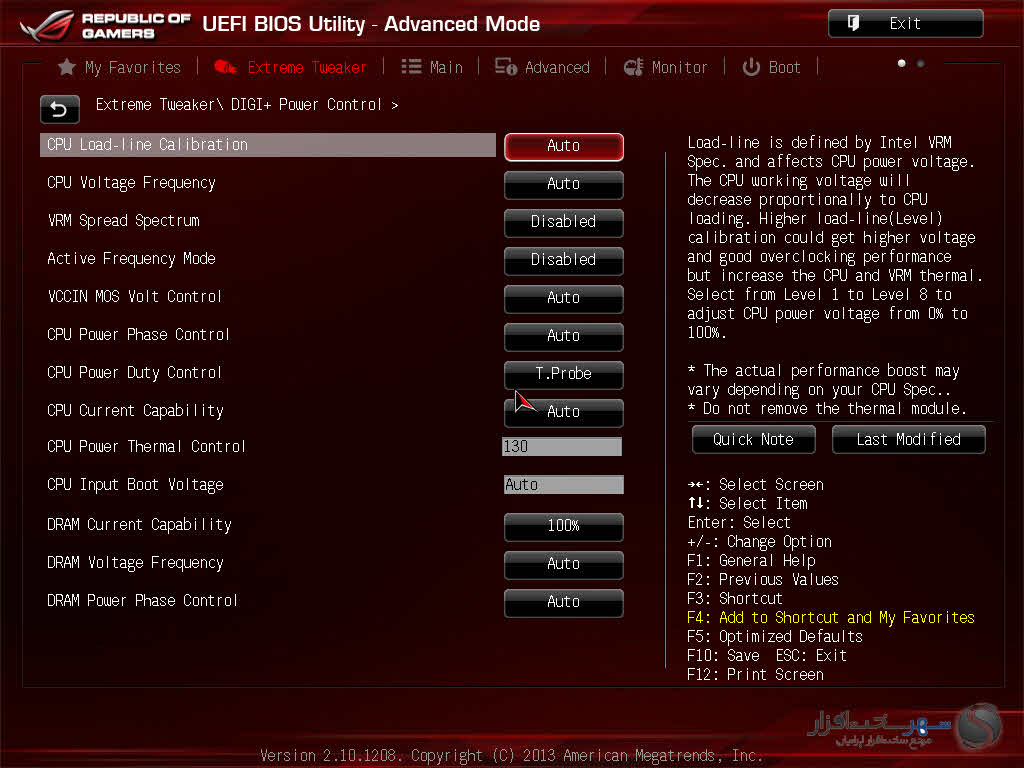This screenshot has height=768, width=1024.
Task: Open CPU Power Duty Control T.Probe dropdown
Action: pyautogui.click(x=563, y=374)
